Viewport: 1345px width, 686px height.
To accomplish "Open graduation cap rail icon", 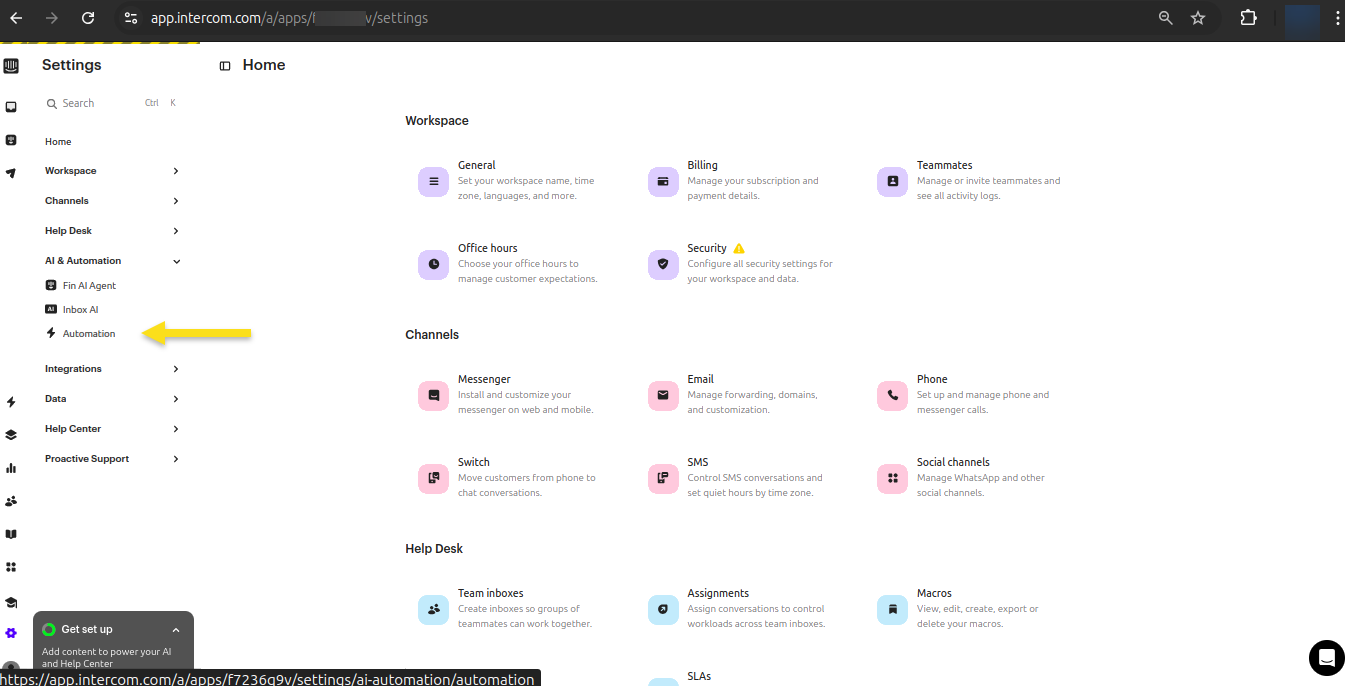I will pos(11,602).
